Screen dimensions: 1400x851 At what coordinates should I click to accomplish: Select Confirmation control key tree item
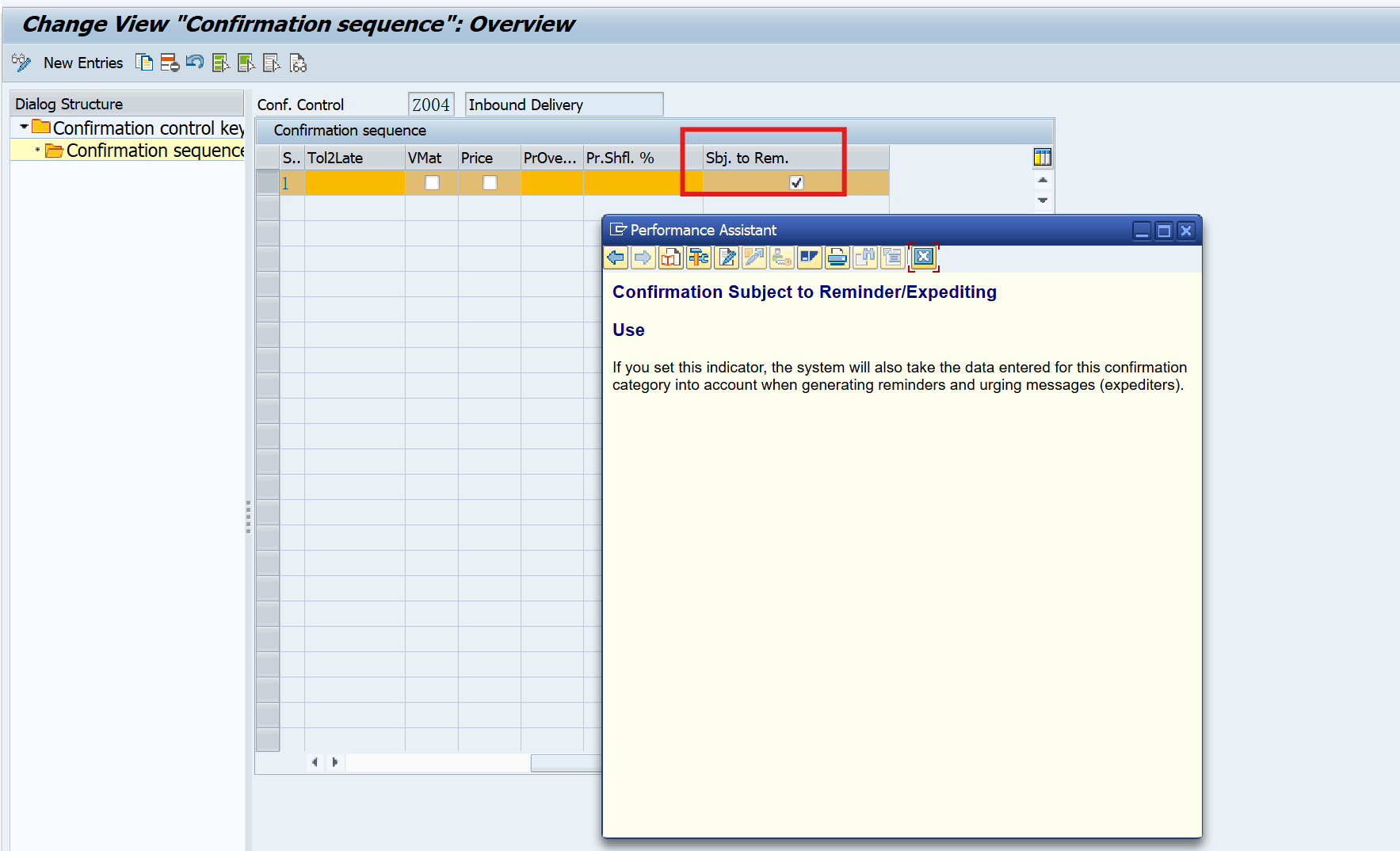click(148, 128)
